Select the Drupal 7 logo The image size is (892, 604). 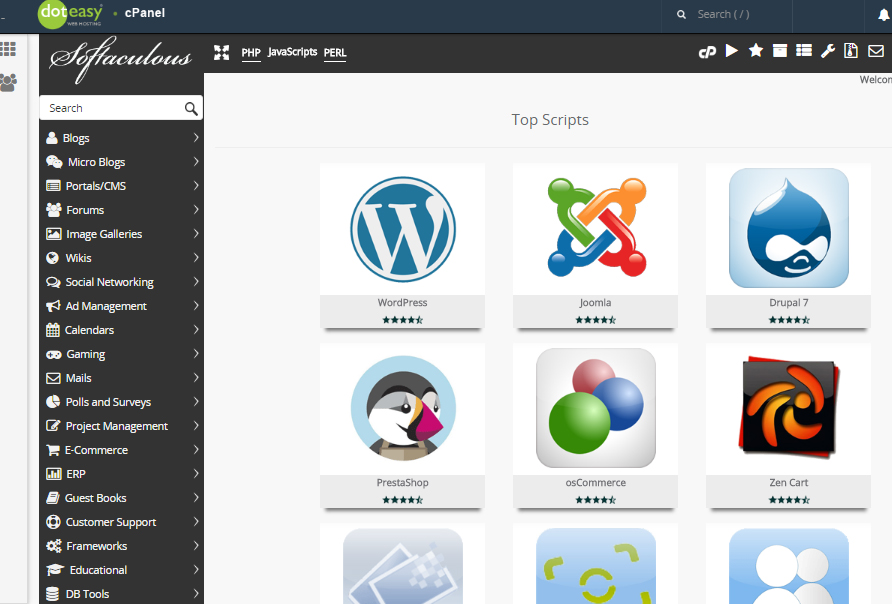point(788,227)
